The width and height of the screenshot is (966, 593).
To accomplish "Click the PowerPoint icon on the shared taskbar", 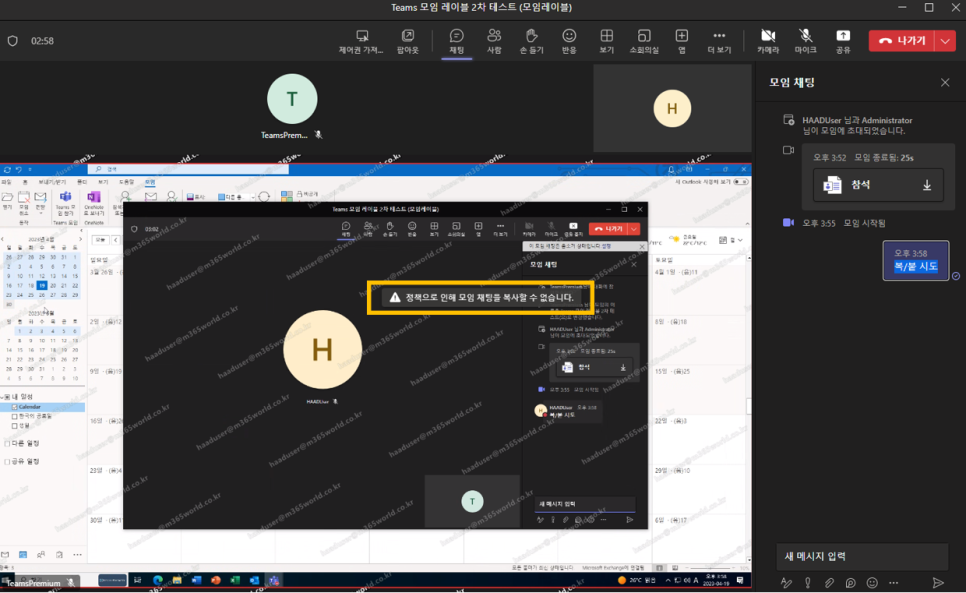I will 216,580.
